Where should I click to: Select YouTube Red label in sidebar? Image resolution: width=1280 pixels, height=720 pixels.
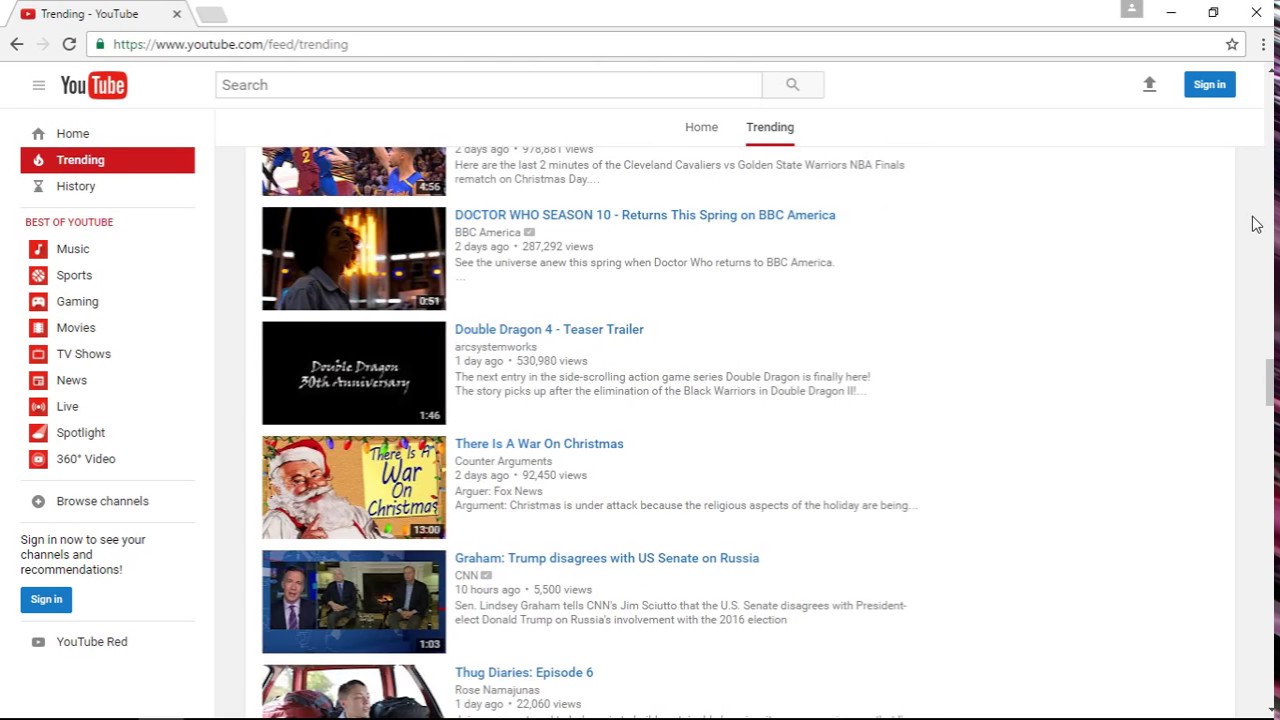point(92,642)
